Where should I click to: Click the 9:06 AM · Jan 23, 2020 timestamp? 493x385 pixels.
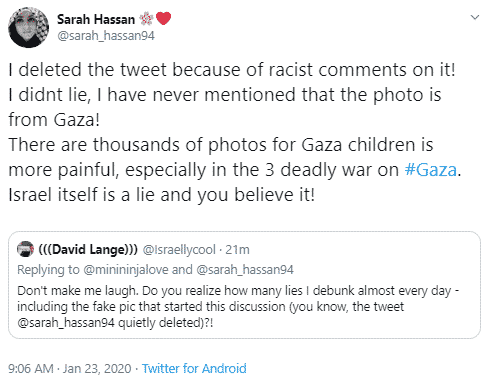click(x=70, y=369)
